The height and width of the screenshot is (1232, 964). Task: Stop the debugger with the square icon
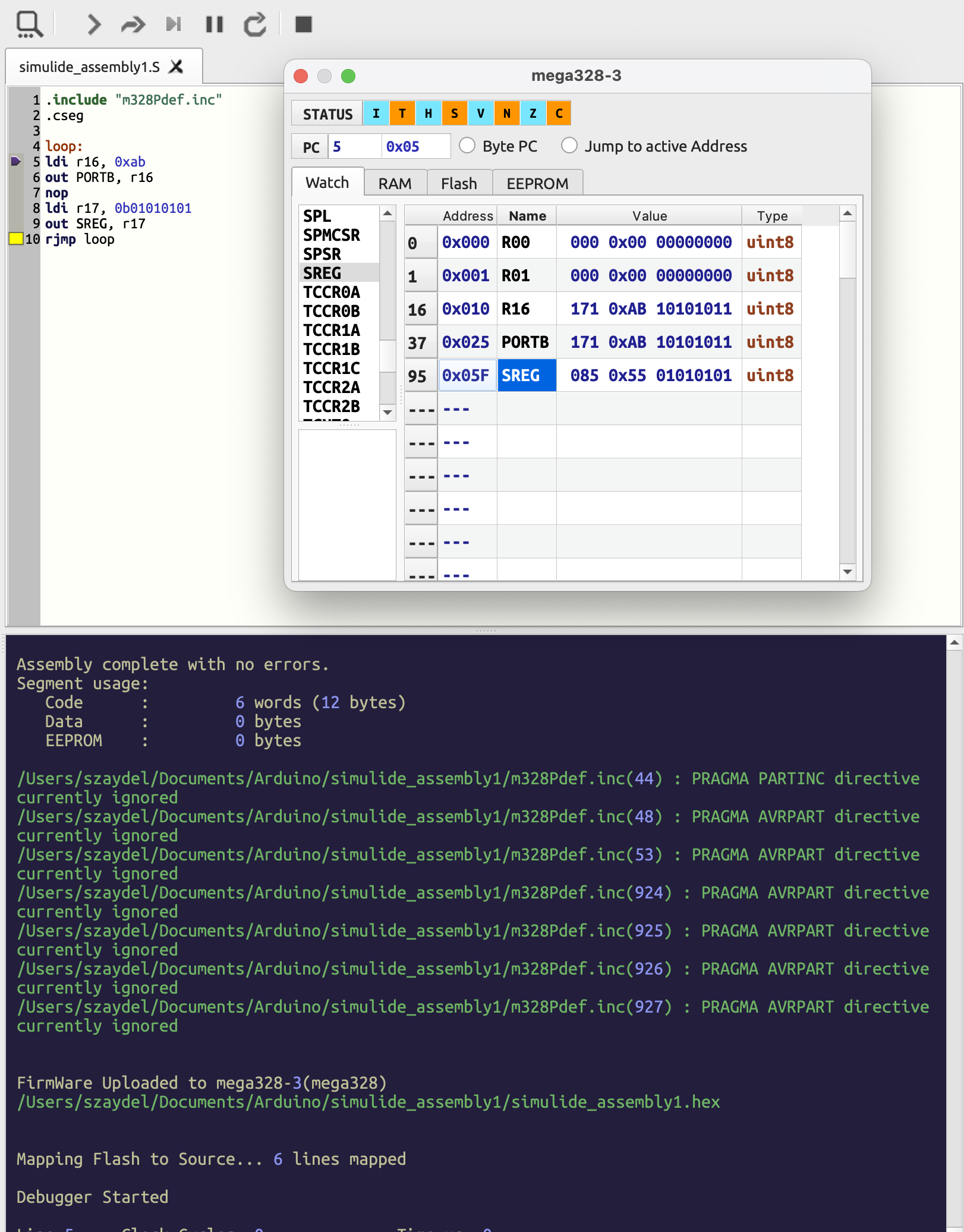coord(304,24)
